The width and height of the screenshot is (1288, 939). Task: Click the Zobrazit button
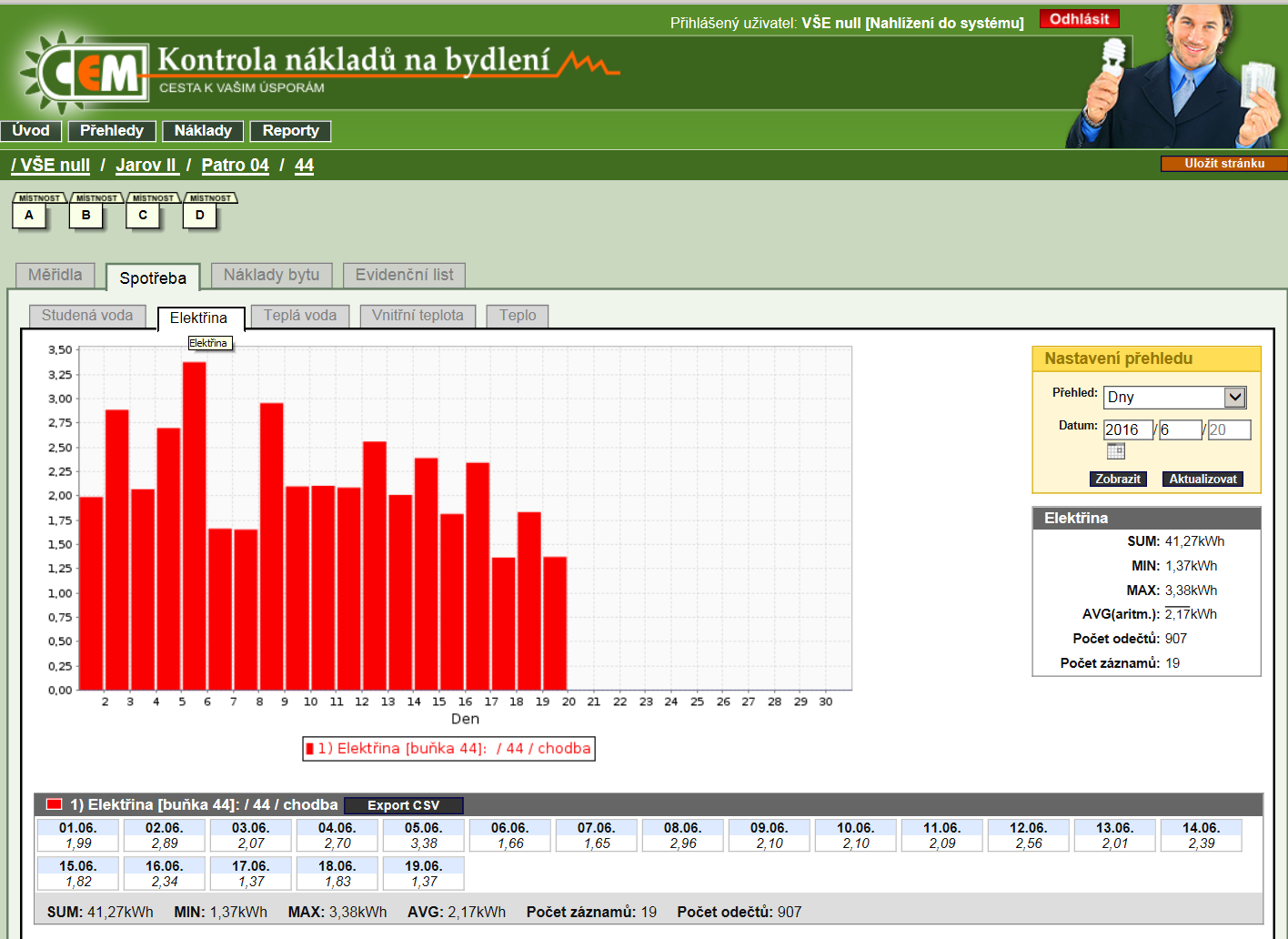(1118, 480)
